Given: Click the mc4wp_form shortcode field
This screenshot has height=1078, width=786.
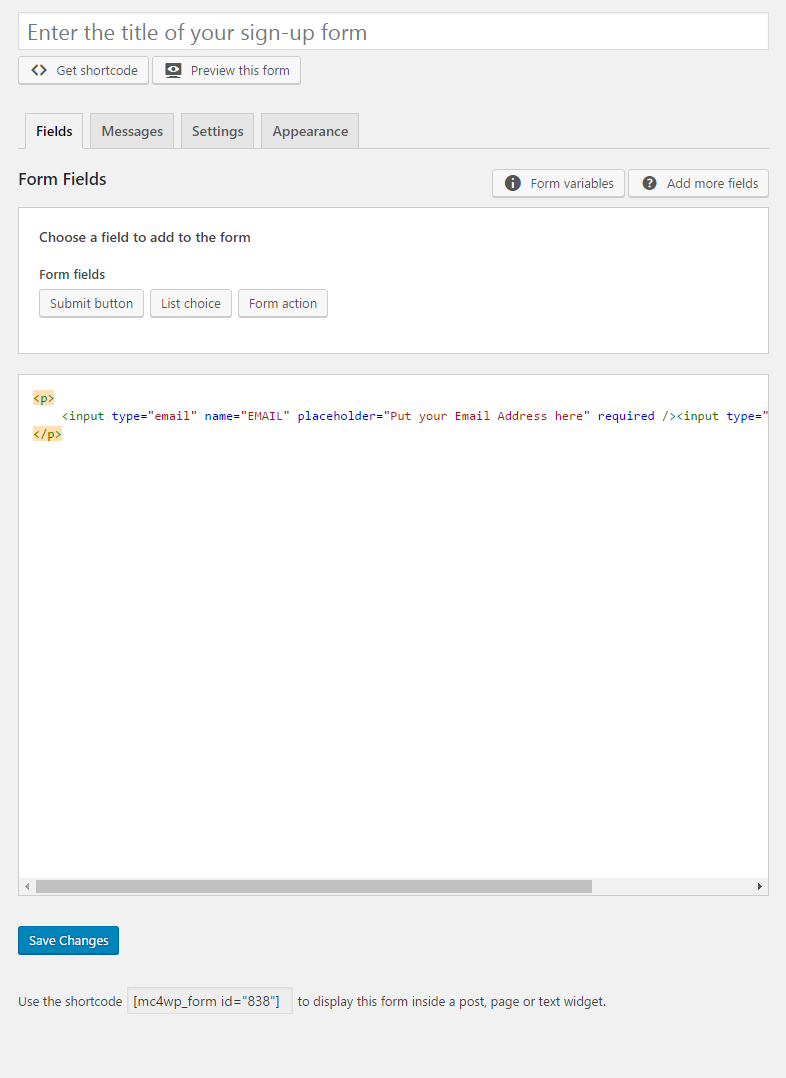Looking at the screenshot, I should click(210, 1001).
